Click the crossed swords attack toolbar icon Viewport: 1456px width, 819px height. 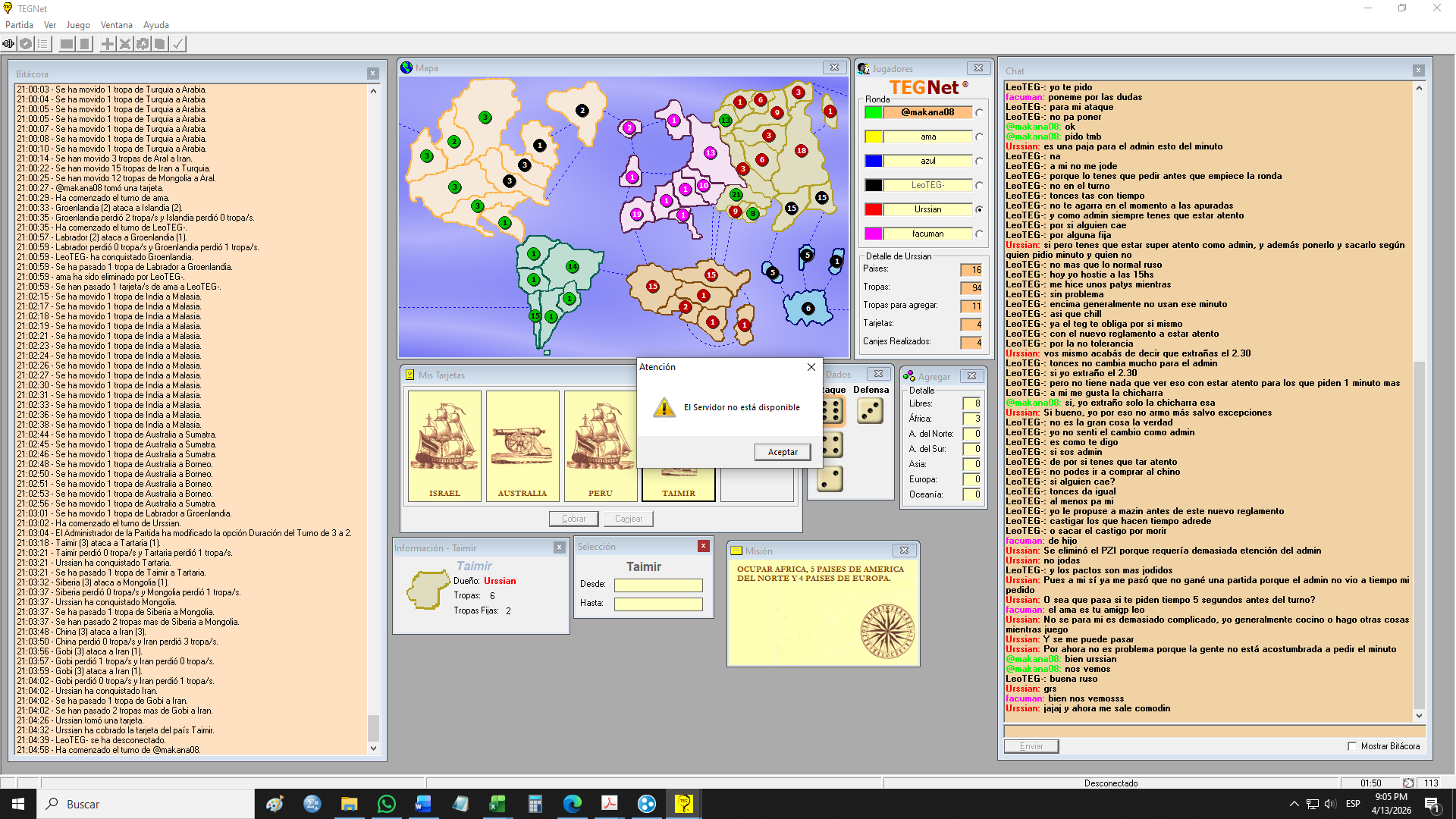coord(125,44)
